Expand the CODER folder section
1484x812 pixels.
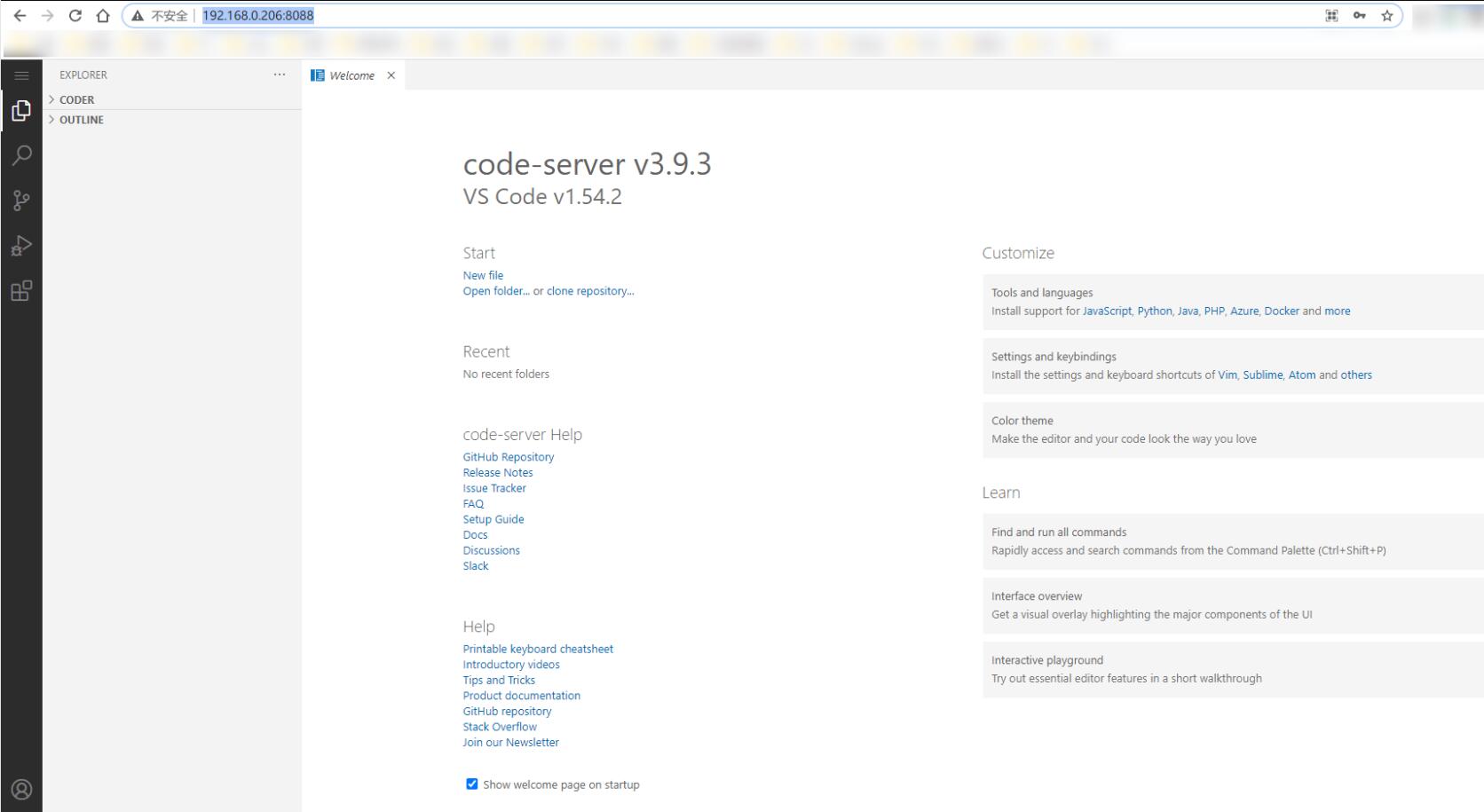[76, 99]
